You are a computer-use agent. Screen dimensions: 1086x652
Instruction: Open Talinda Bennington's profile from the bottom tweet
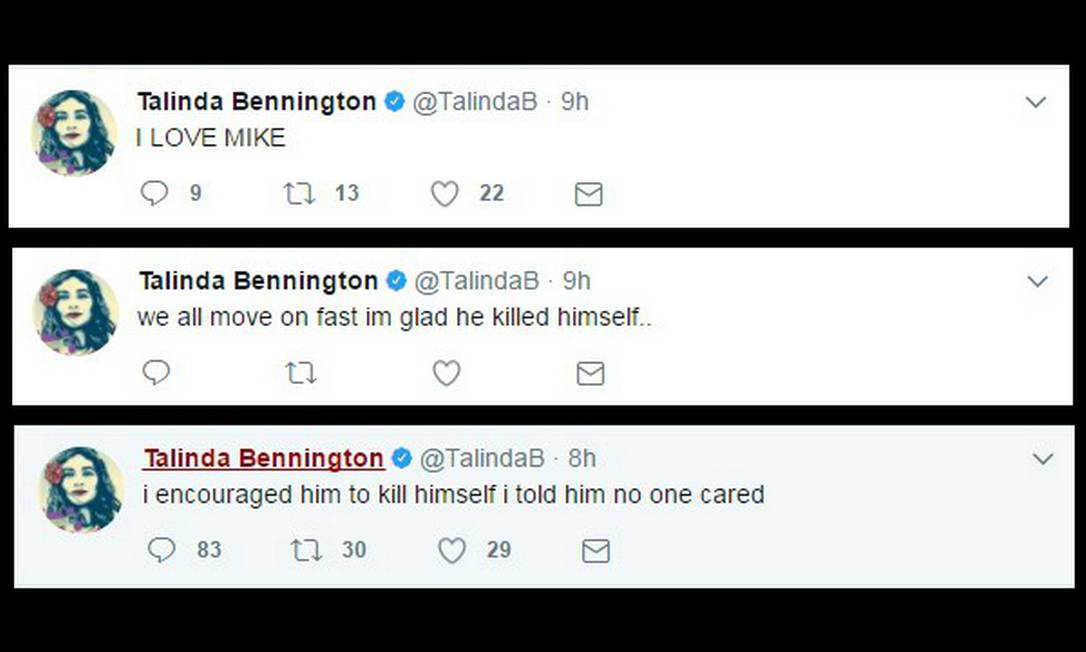pos(262,458)
